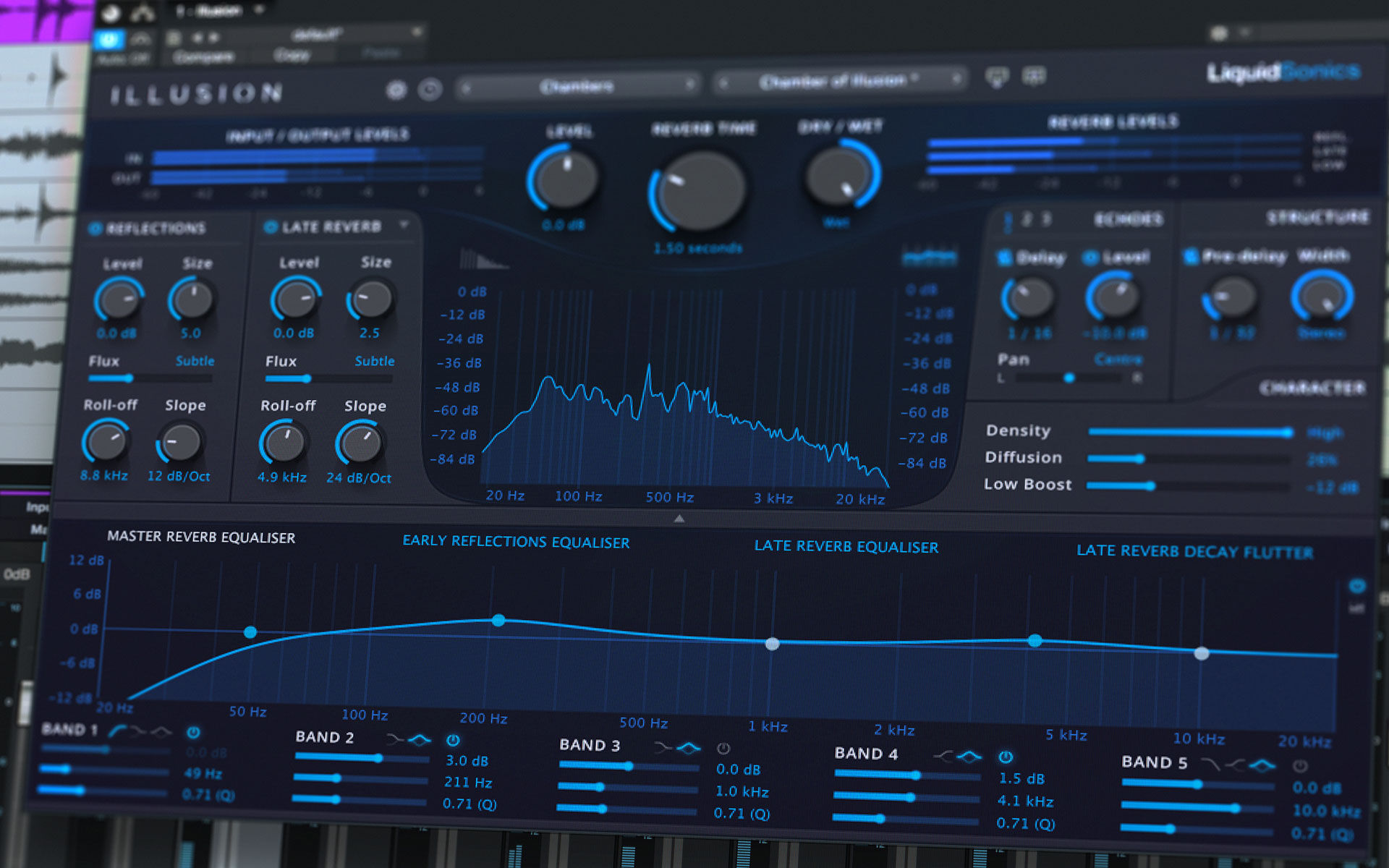Screen dimensions: 1389x868
Task: Toggle the Late Reverb power button
Action: pos(270,226)
